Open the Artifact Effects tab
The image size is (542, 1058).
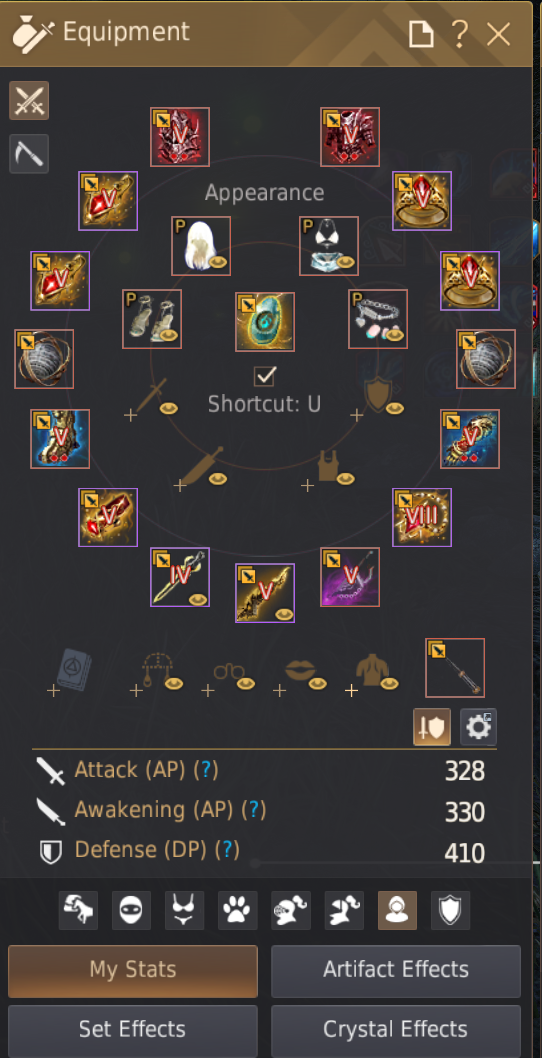[x=396, y=970]
